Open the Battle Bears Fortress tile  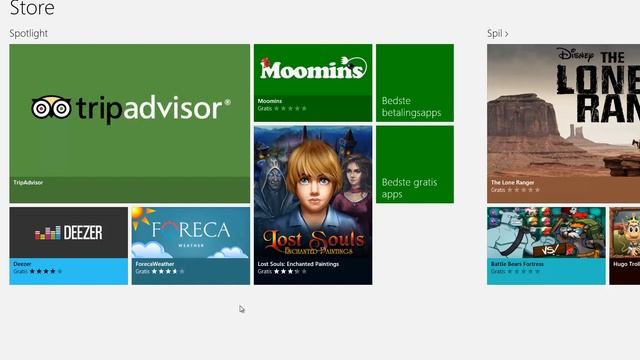point(546,246)
